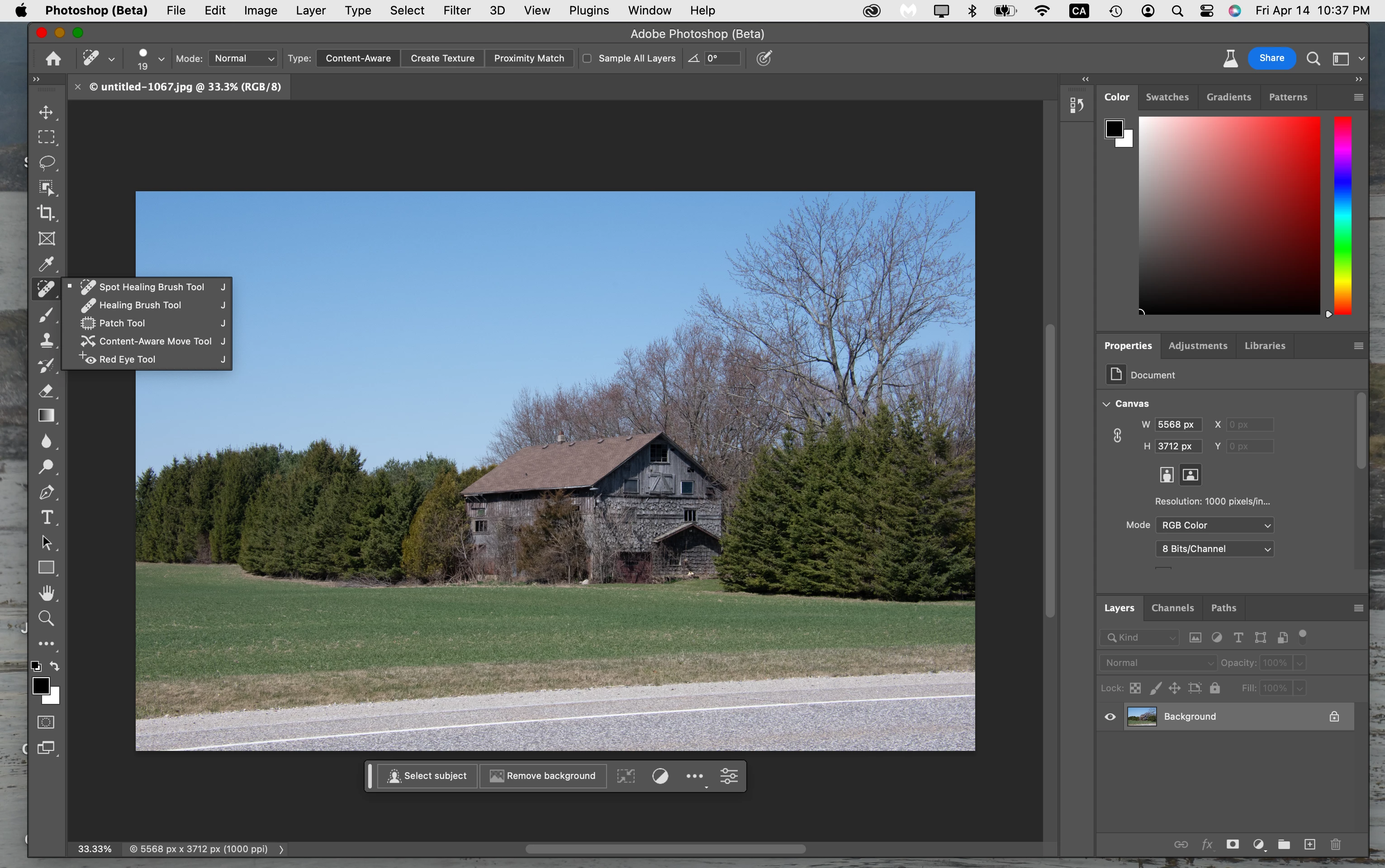Click the blue Share button
The height and width of the screenshot is (868, 1385).
click(x=1271, y=58)
